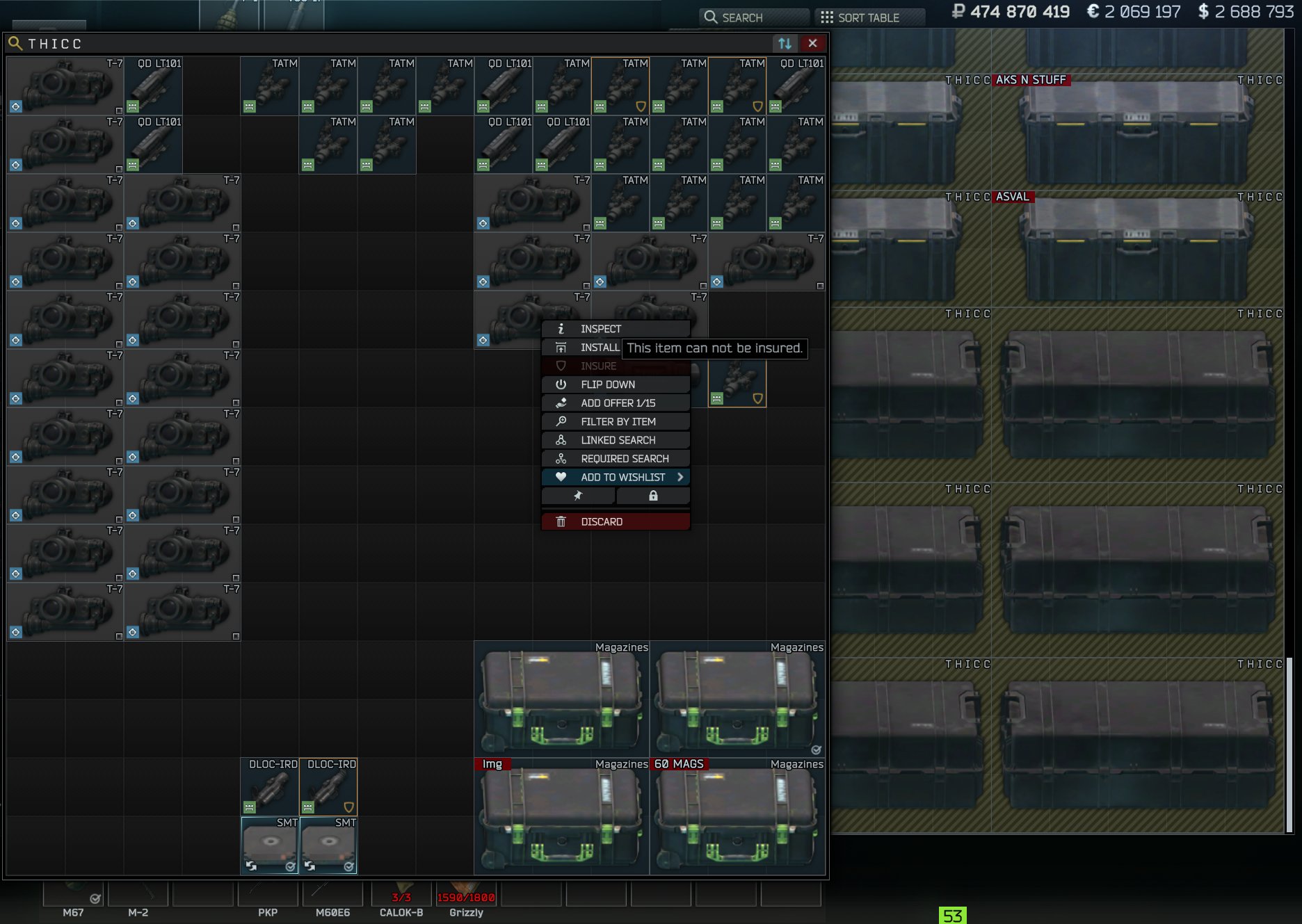Open the untagged Magazines case without a checkmark
Image resolution: width=1302 pixels, height=924 pixels.
point(562,699)
